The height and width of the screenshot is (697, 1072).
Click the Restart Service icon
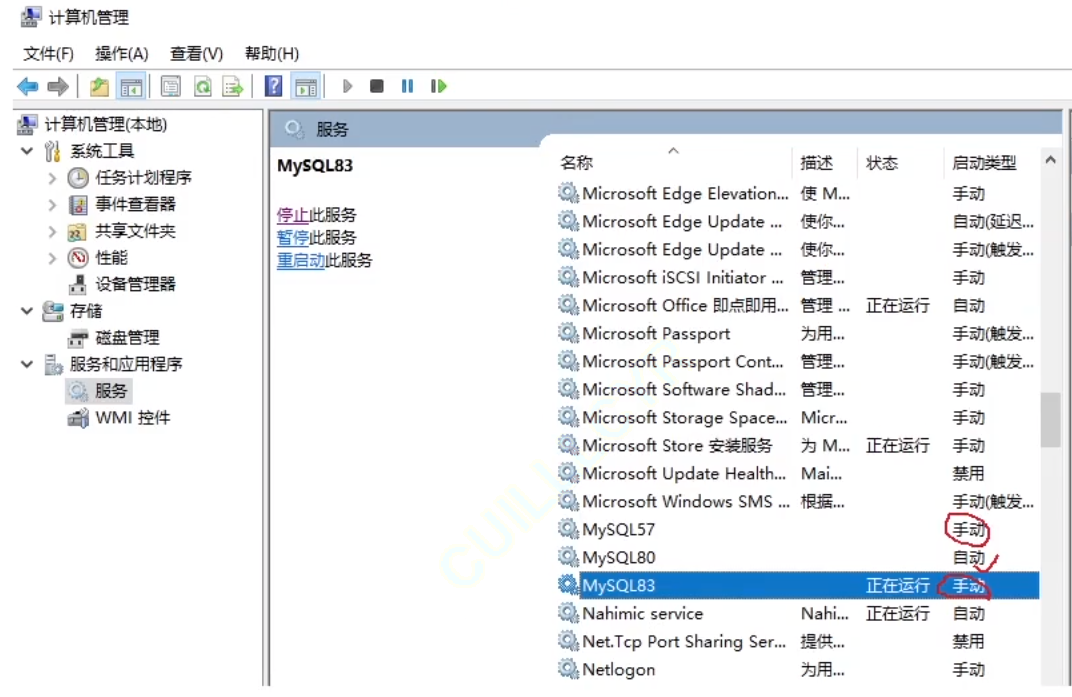(x=438, y=86)
